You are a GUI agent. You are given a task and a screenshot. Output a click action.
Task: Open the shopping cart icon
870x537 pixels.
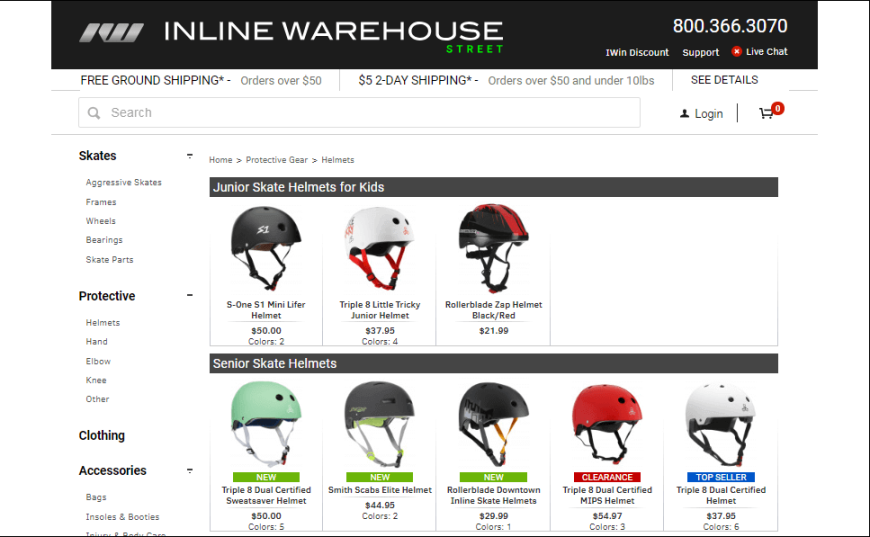tap(766, 113)
